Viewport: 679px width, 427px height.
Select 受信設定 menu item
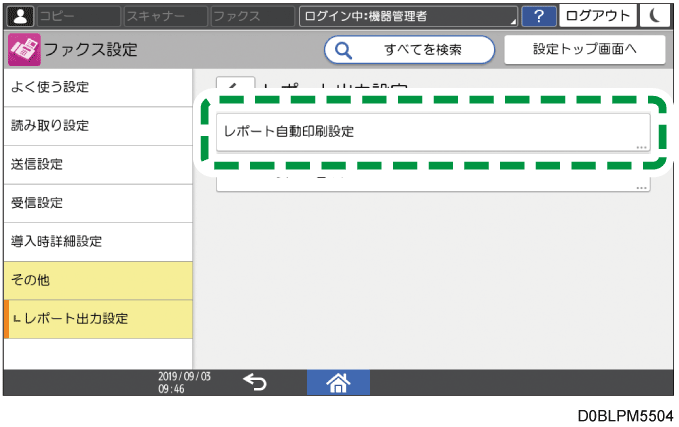coord(98,203)
